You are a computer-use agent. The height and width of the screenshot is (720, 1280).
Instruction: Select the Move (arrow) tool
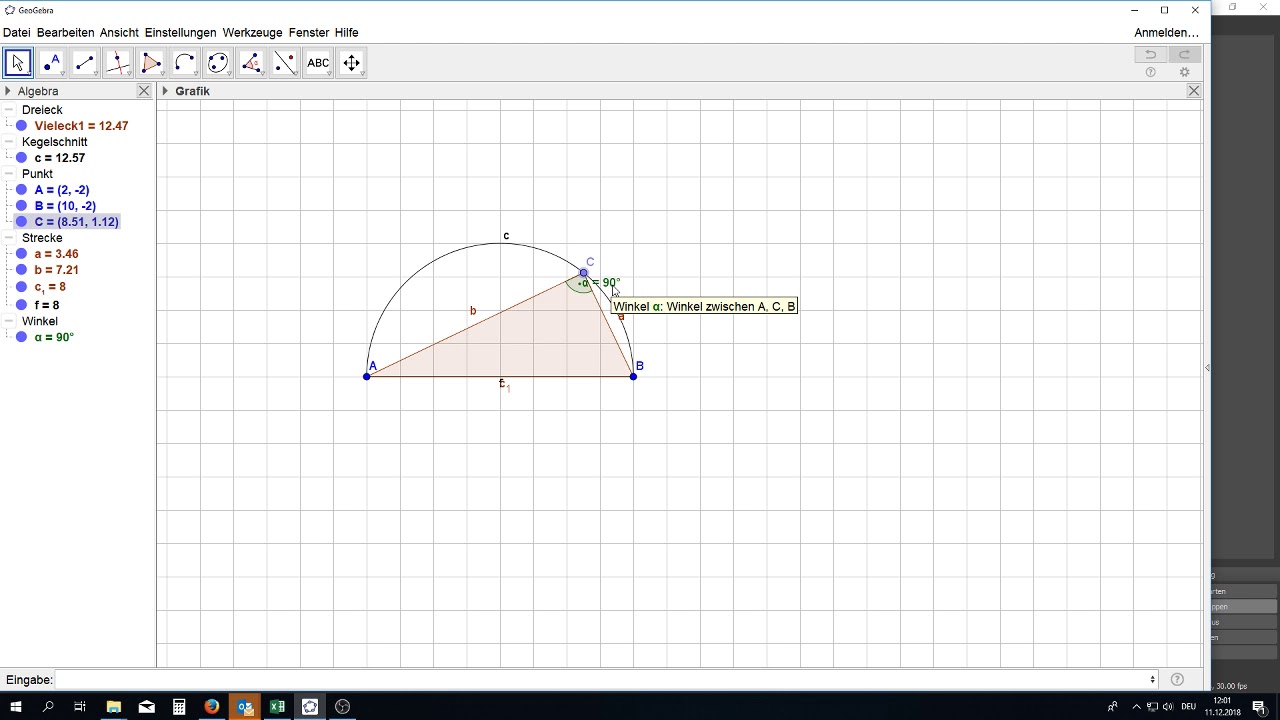[17, 63]
